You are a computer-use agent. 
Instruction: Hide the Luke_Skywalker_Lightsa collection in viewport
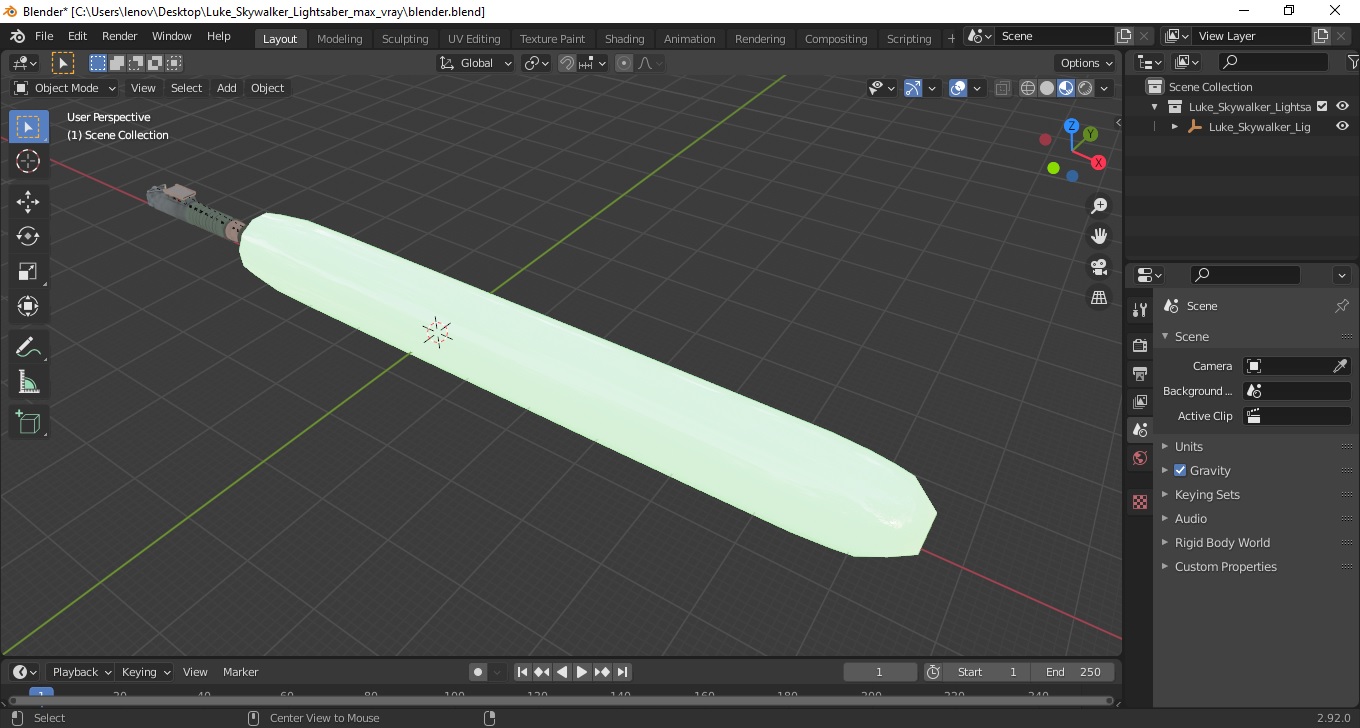[1342, 106]
